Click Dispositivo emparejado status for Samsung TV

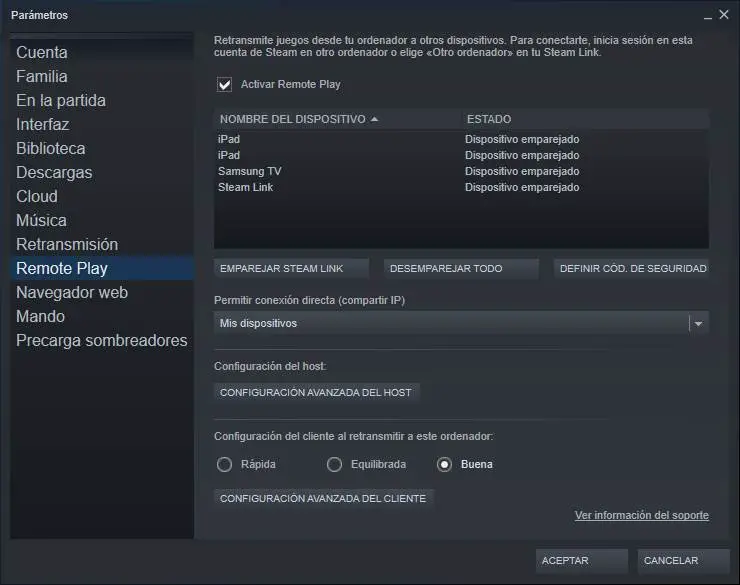tap(522, 171)
